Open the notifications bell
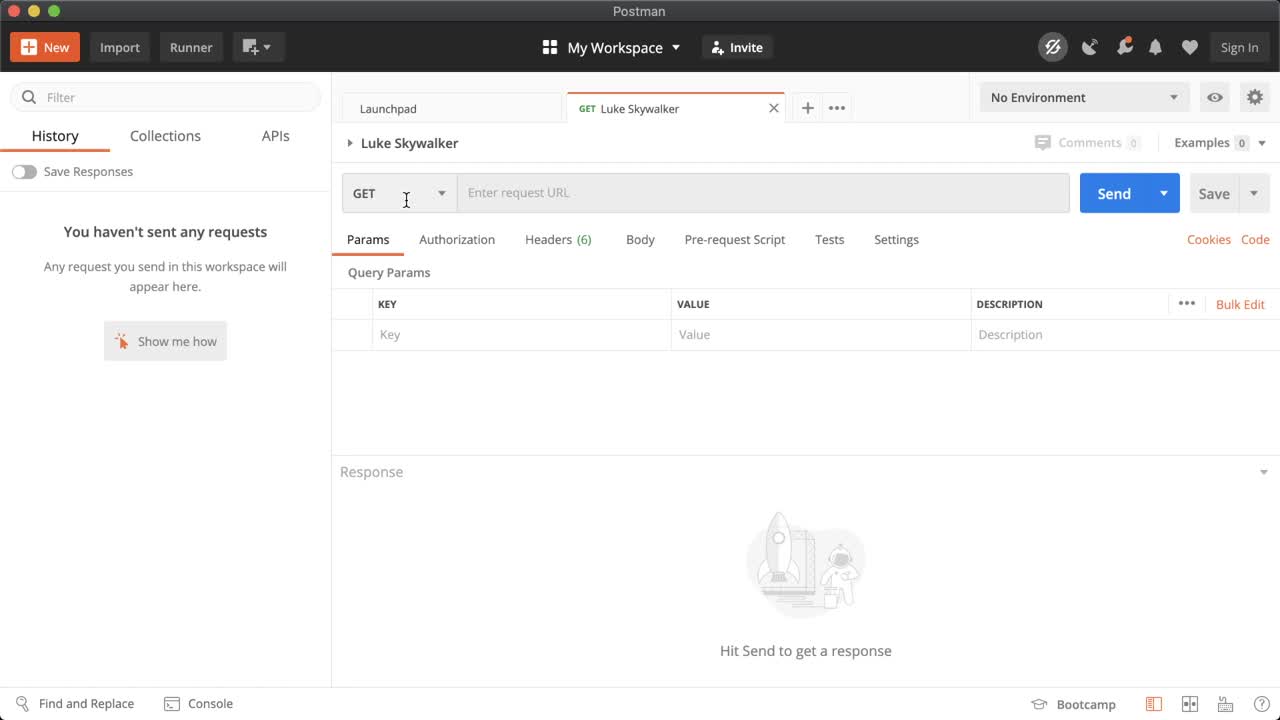 pyautogui.click(x=1155, y=47)
